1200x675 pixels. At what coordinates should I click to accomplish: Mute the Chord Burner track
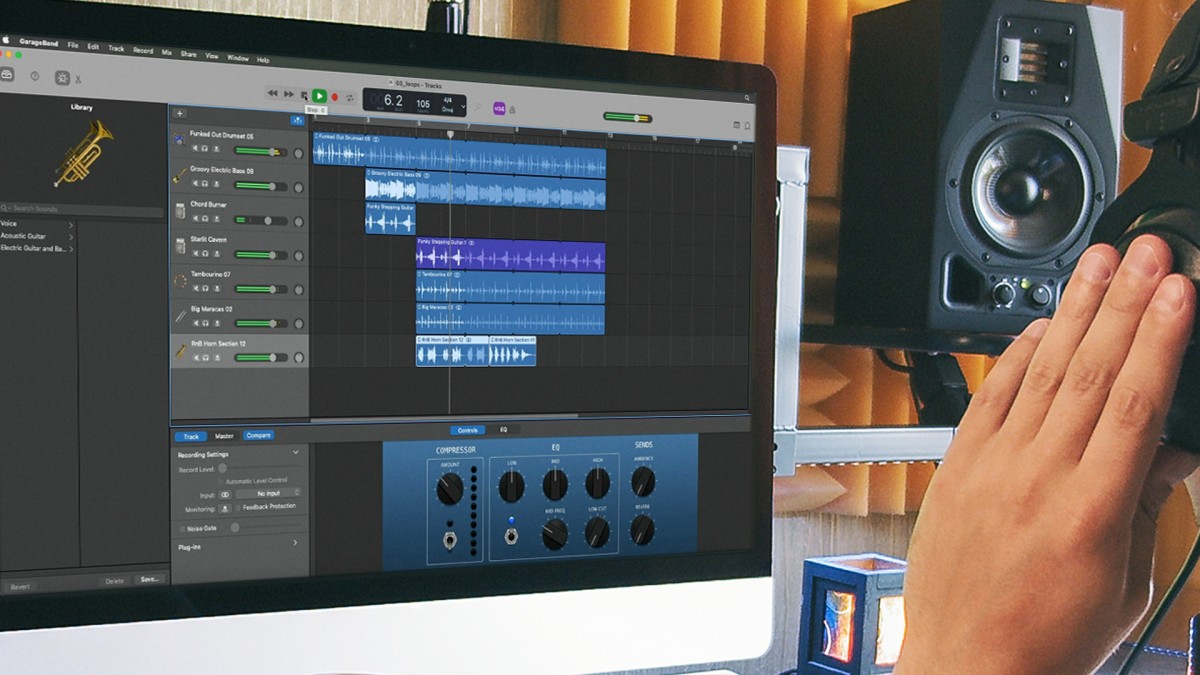[x=195, y=218]
